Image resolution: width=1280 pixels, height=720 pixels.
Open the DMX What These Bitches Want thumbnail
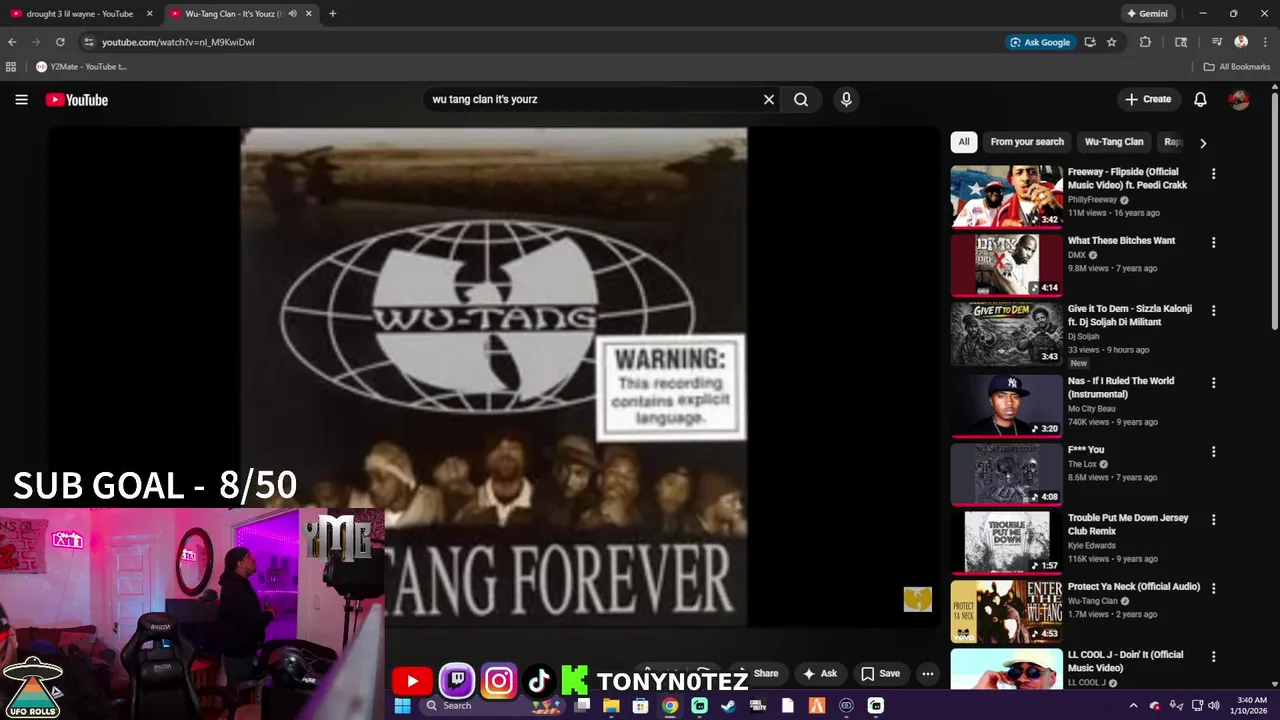tap(1006, 265)
